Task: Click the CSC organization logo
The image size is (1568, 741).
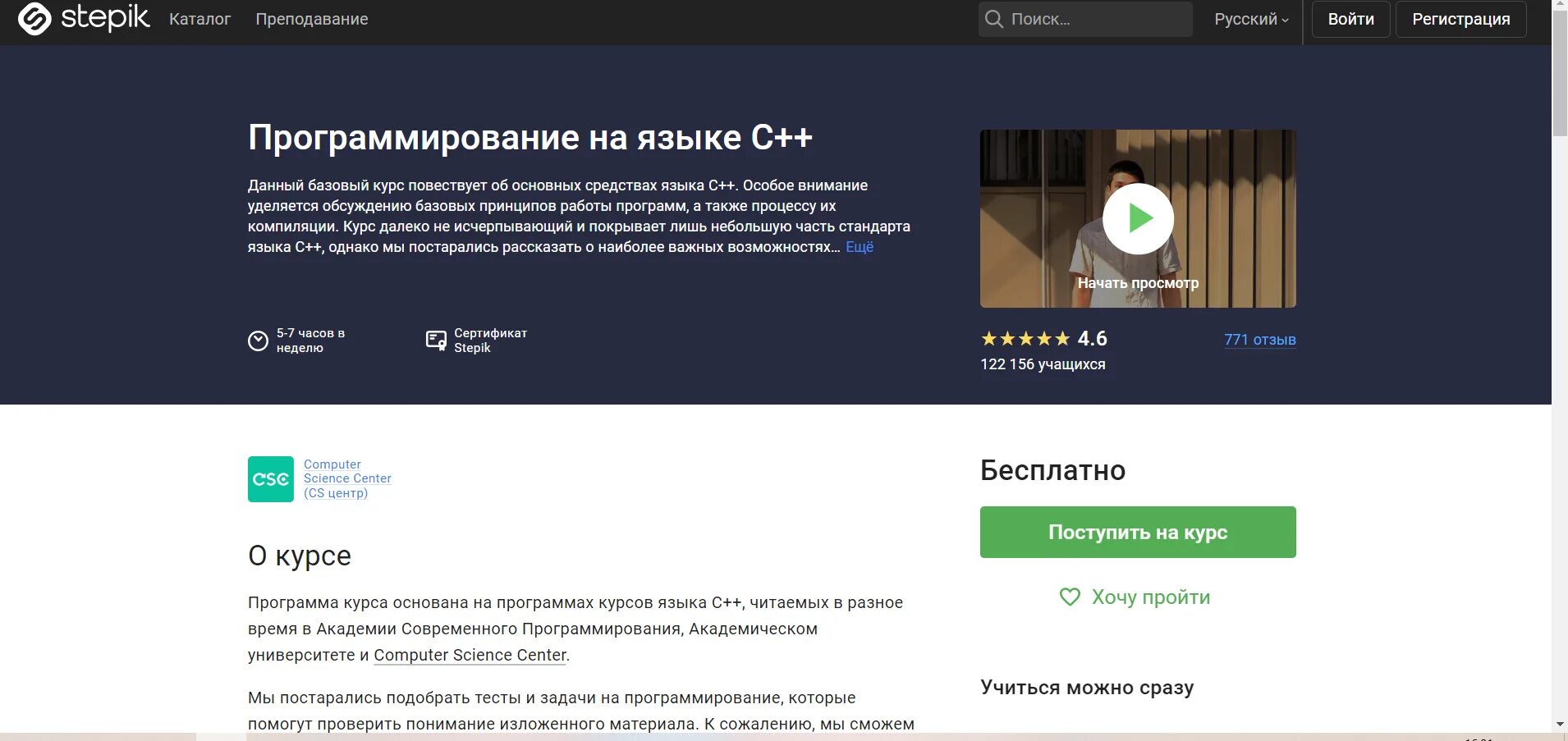Action: tap(271, 479)
